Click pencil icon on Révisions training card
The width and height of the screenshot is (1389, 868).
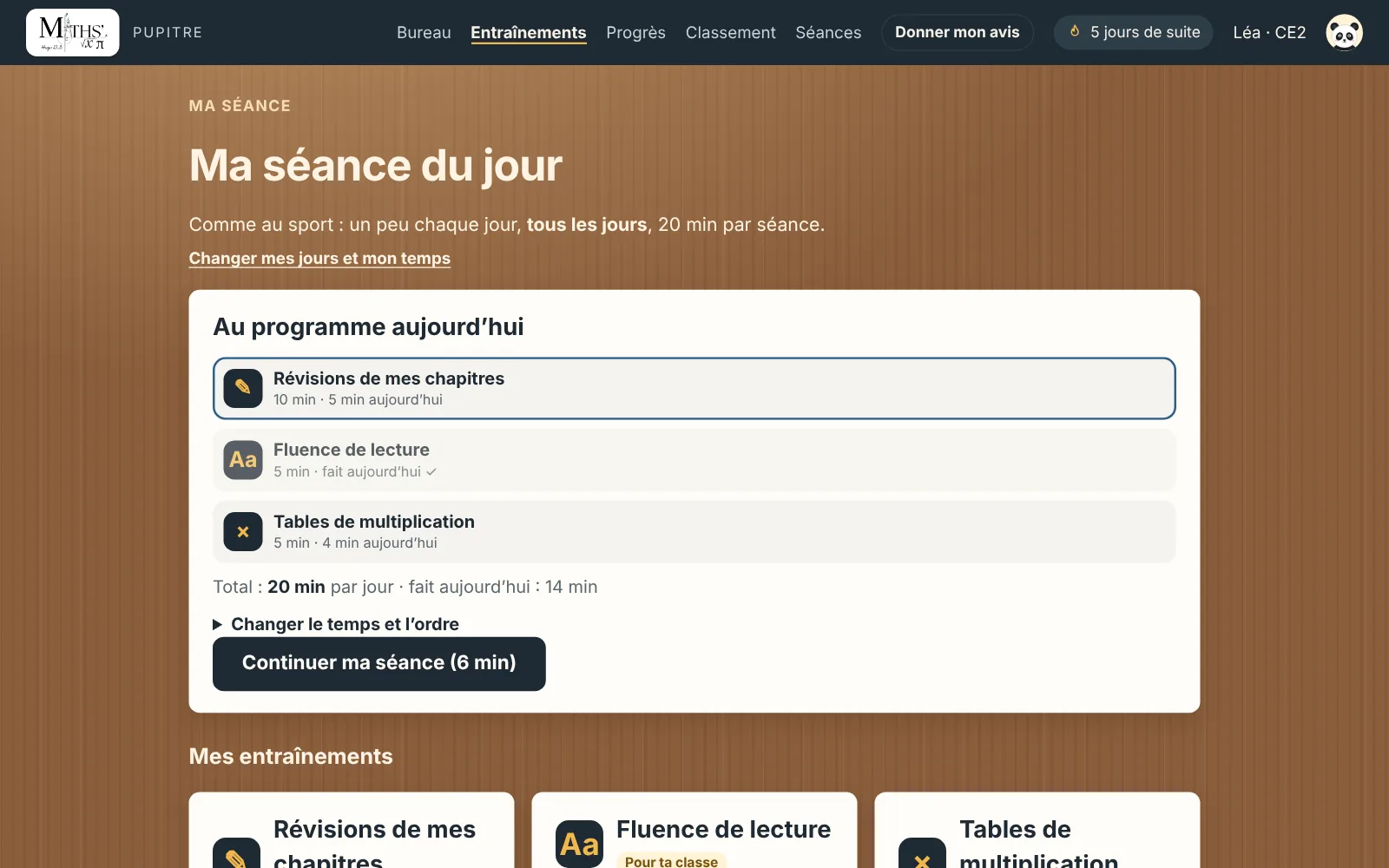pos(236,852)
